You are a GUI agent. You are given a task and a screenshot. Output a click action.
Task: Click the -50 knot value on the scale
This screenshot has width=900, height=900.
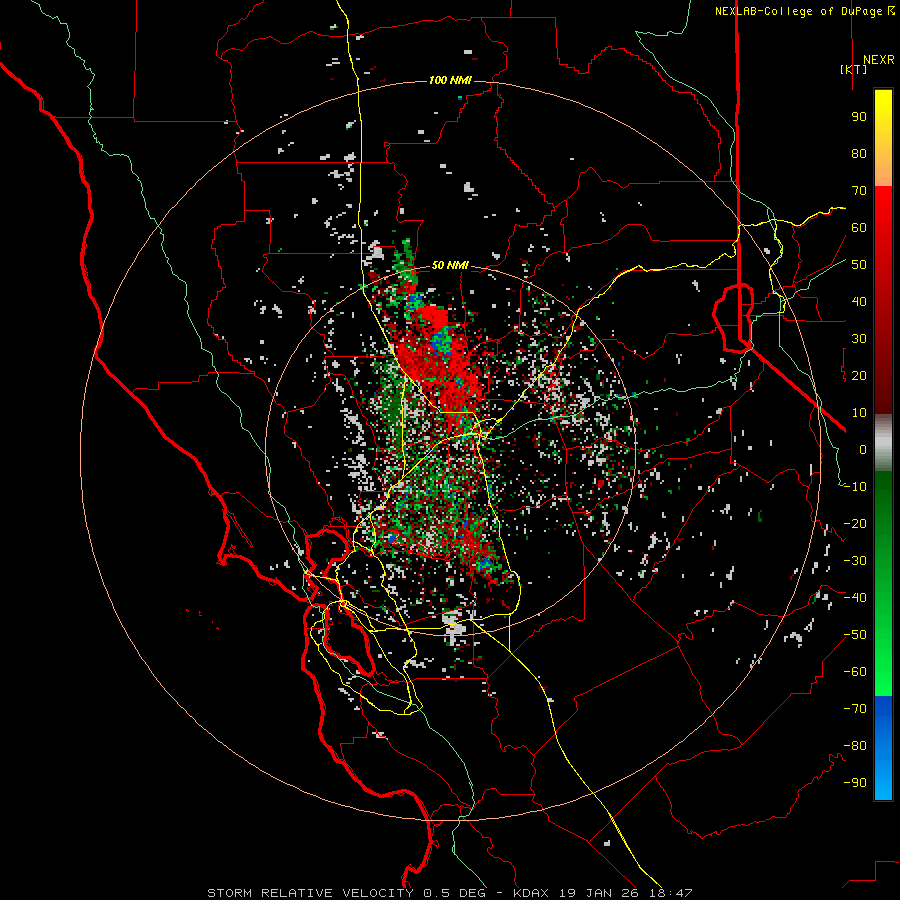(855, 634)
